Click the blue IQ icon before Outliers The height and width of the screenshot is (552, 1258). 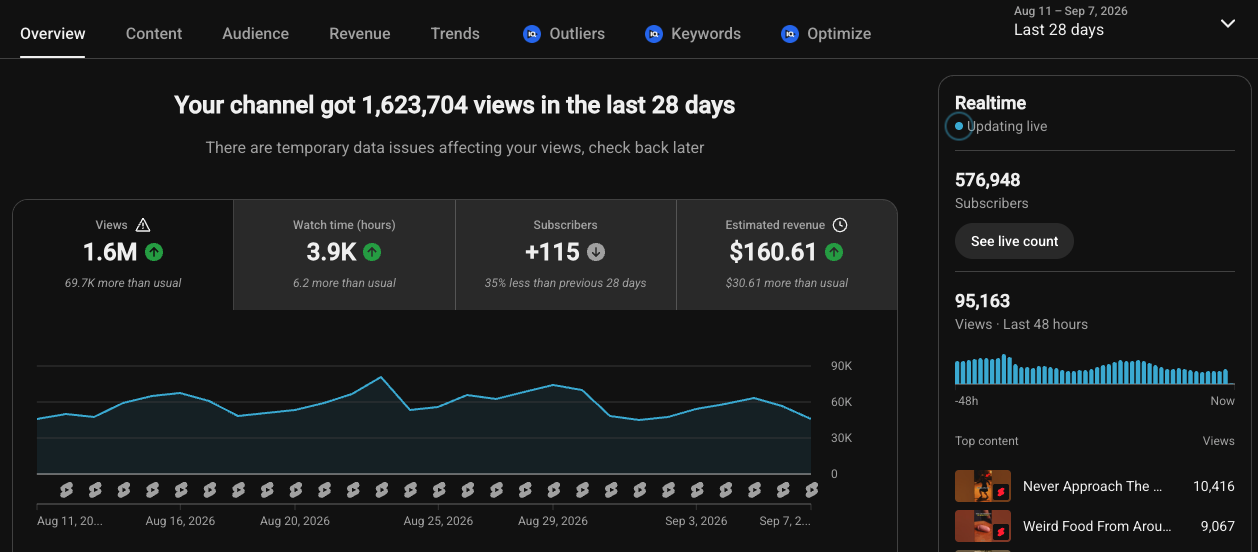(x=532, y=34)
